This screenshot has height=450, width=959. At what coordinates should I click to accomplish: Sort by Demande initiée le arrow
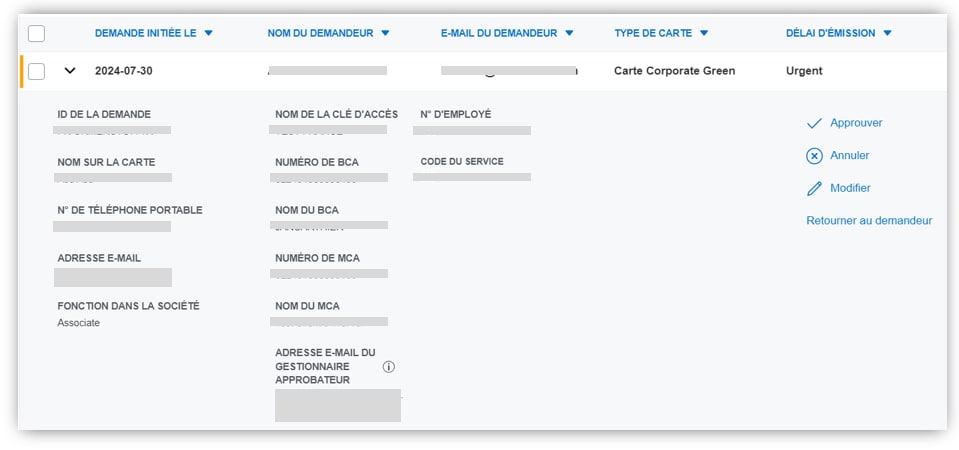208,33
